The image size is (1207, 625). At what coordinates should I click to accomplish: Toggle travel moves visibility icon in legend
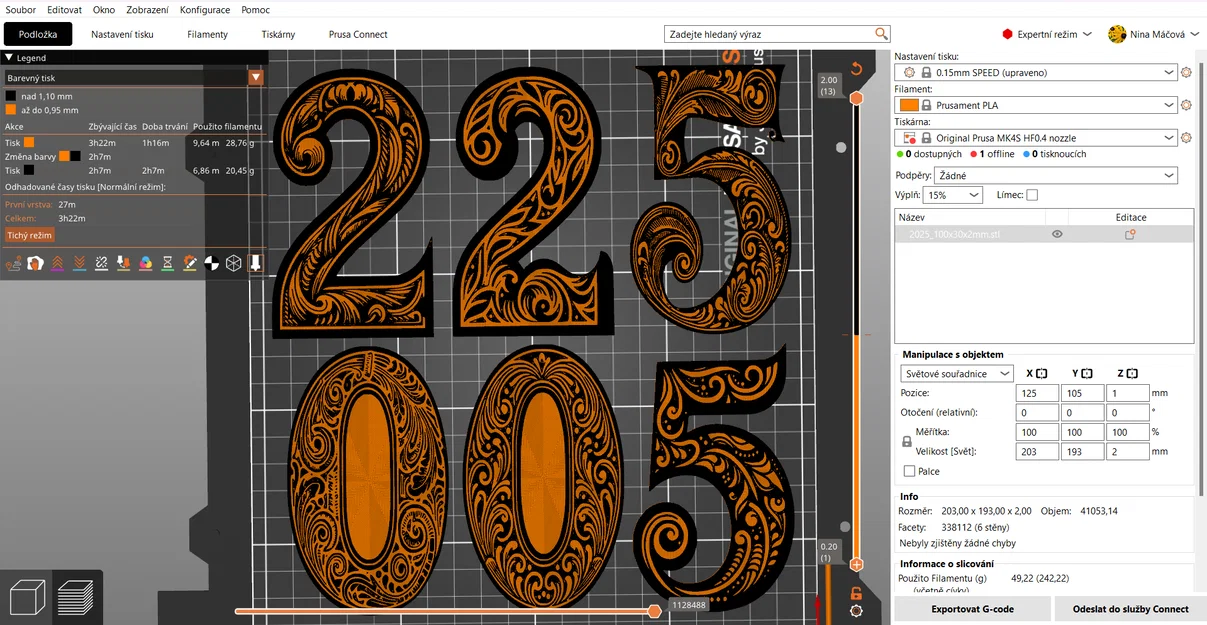(13, 263)
